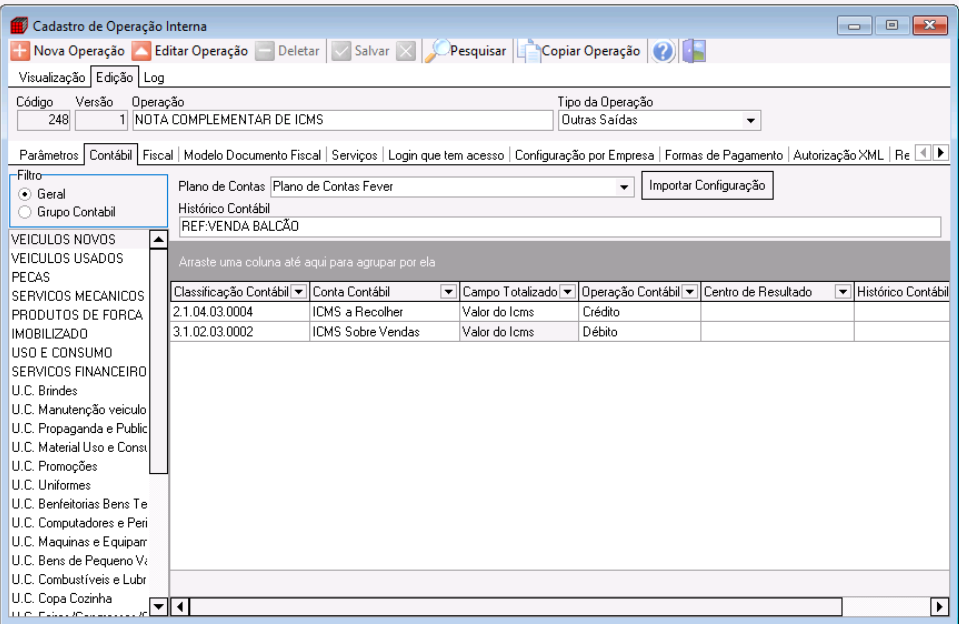Switch to the Visualização tab
Image resolution: width=959 pixels, height=624 pixels.
coord(52,78)
